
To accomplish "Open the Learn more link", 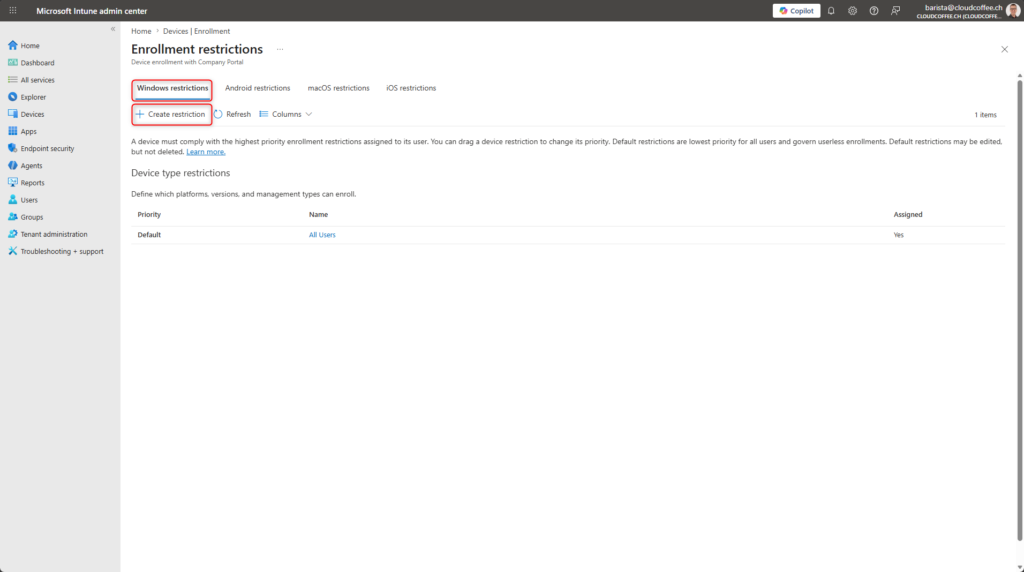I will coord(206,152).
